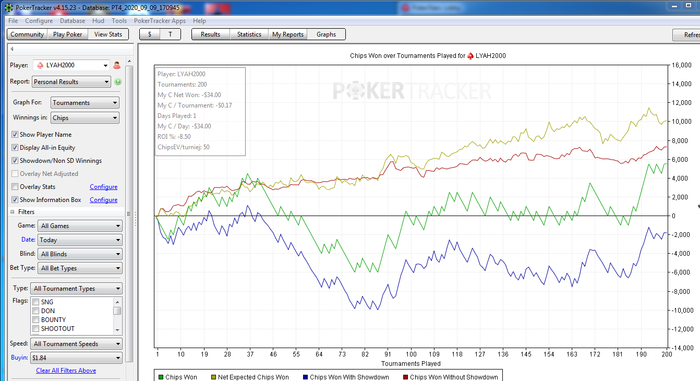Open the Statistics tab
The width and height of the screenshot is (700, 381).
[249, 34]
